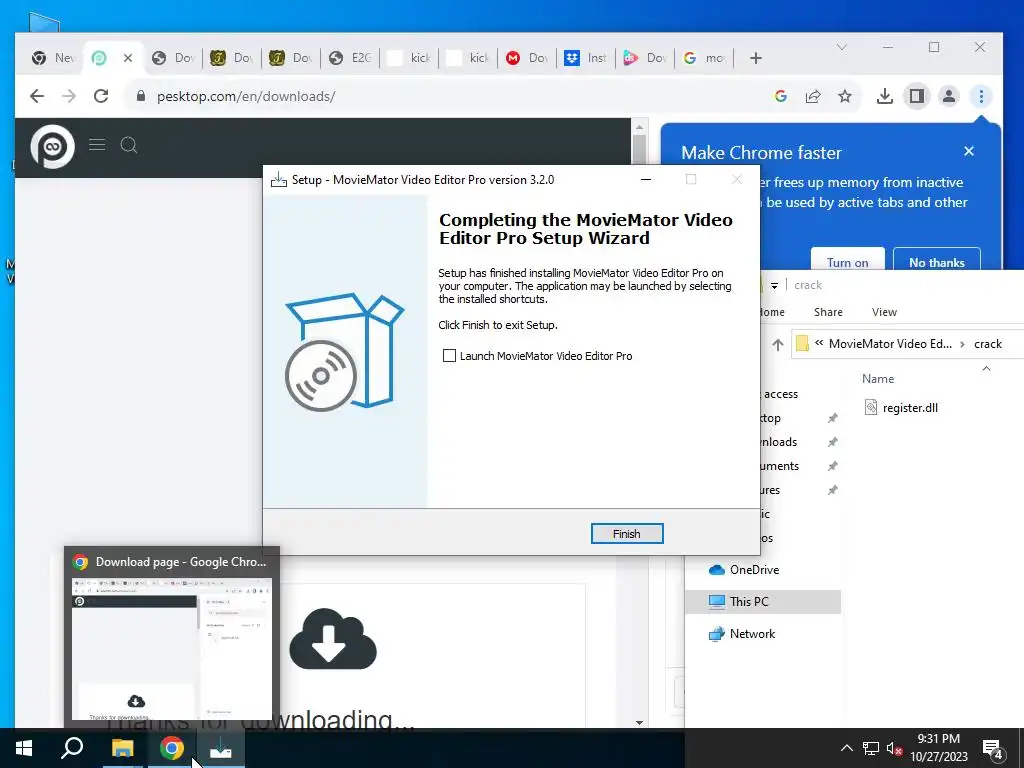
Task: Expand hidden path chevrons in Explorer
Action: point(818,342)
